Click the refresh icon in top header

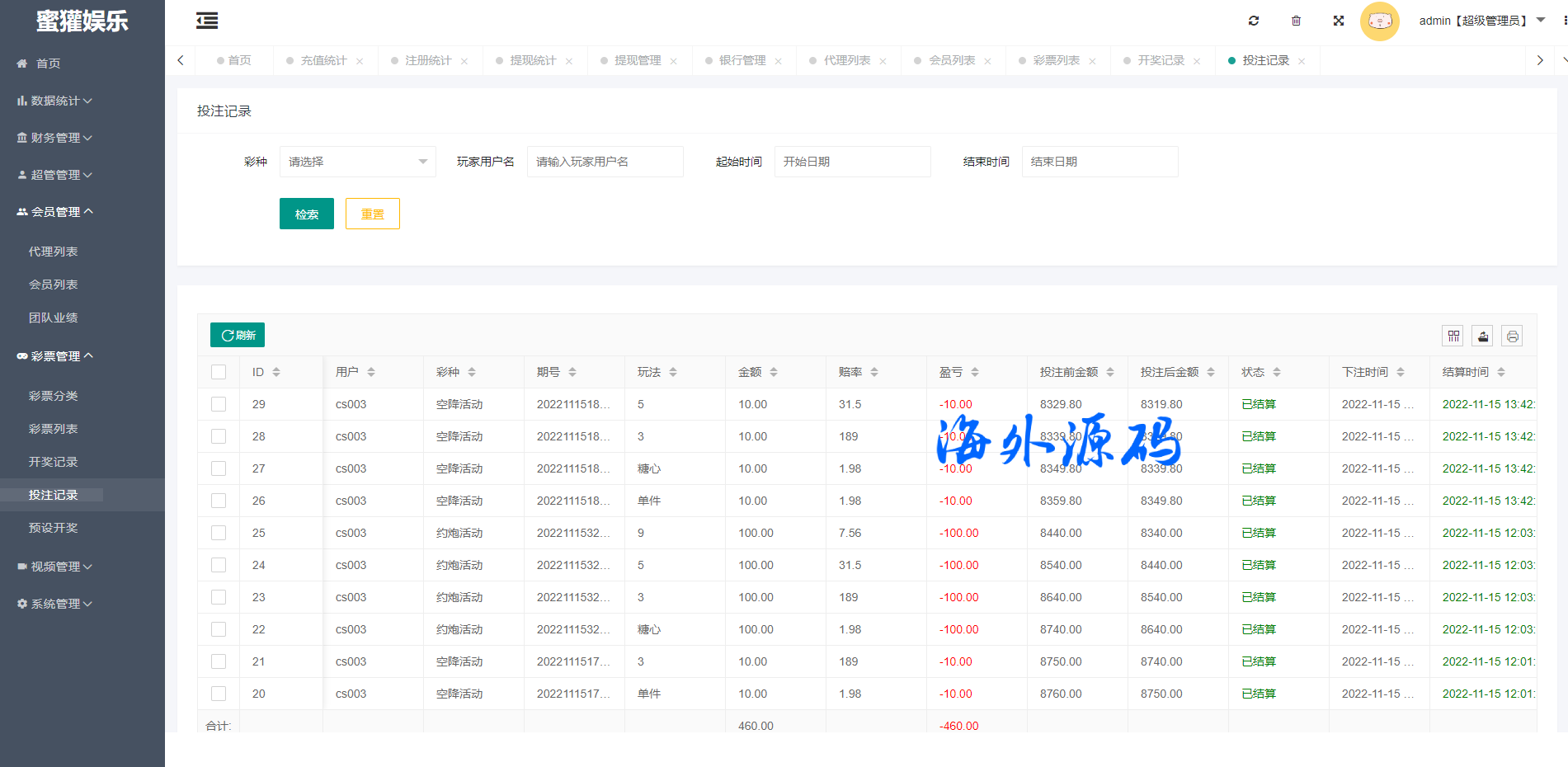coord(1254,21)
